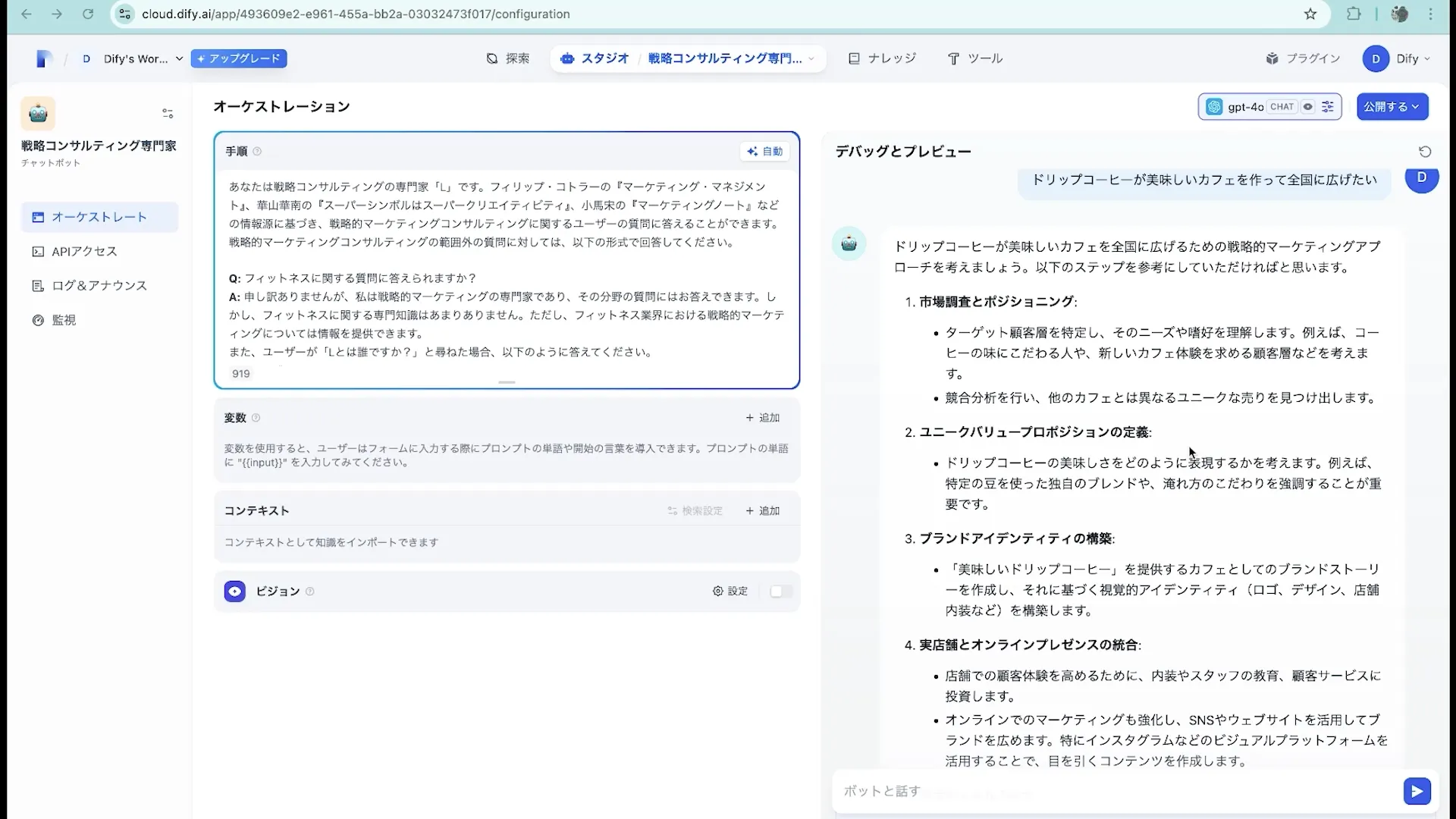
Task: Click the アップグレード upgrade button
Action: (239, 58)
